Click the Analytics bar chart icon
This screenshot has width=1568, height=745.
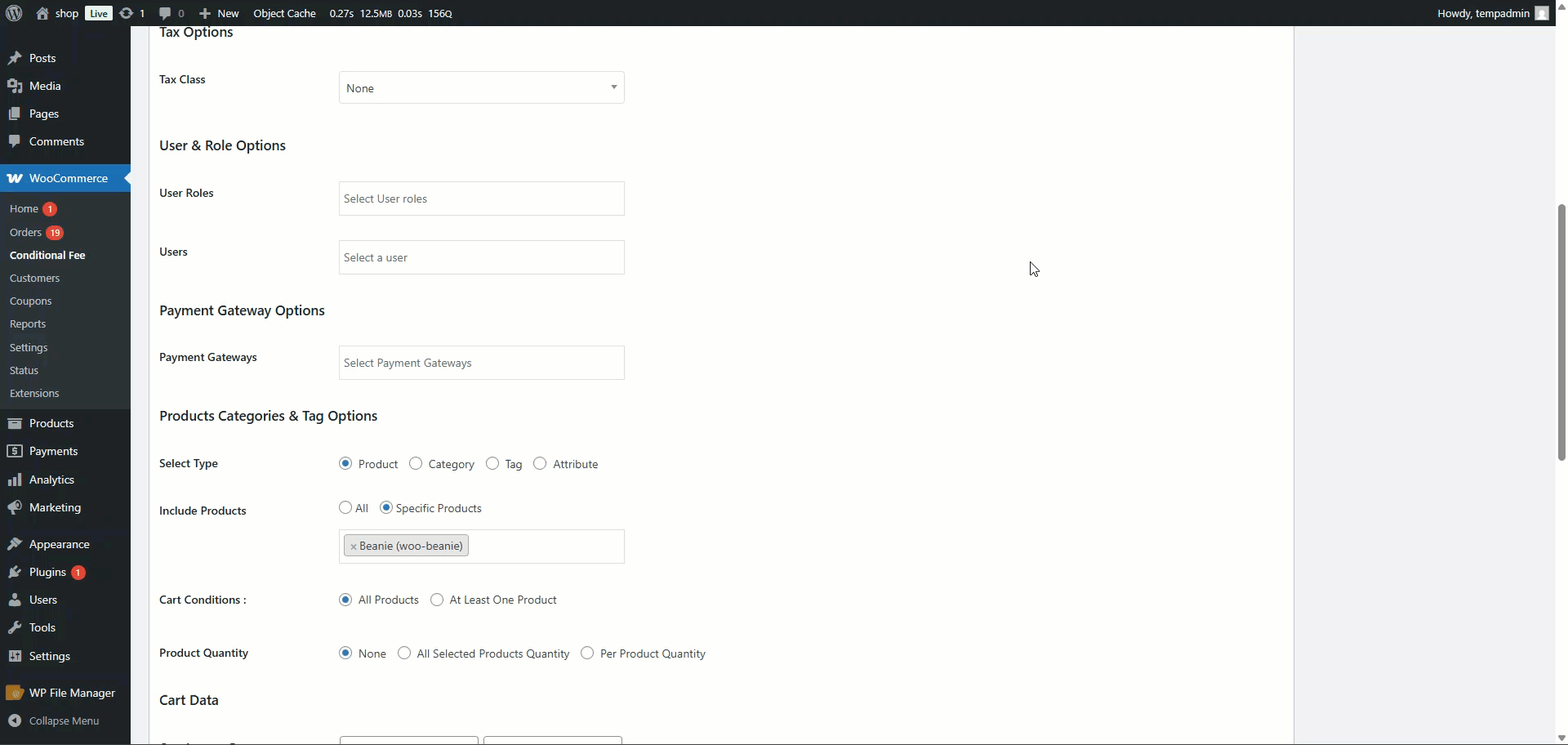tap(15, 480)
